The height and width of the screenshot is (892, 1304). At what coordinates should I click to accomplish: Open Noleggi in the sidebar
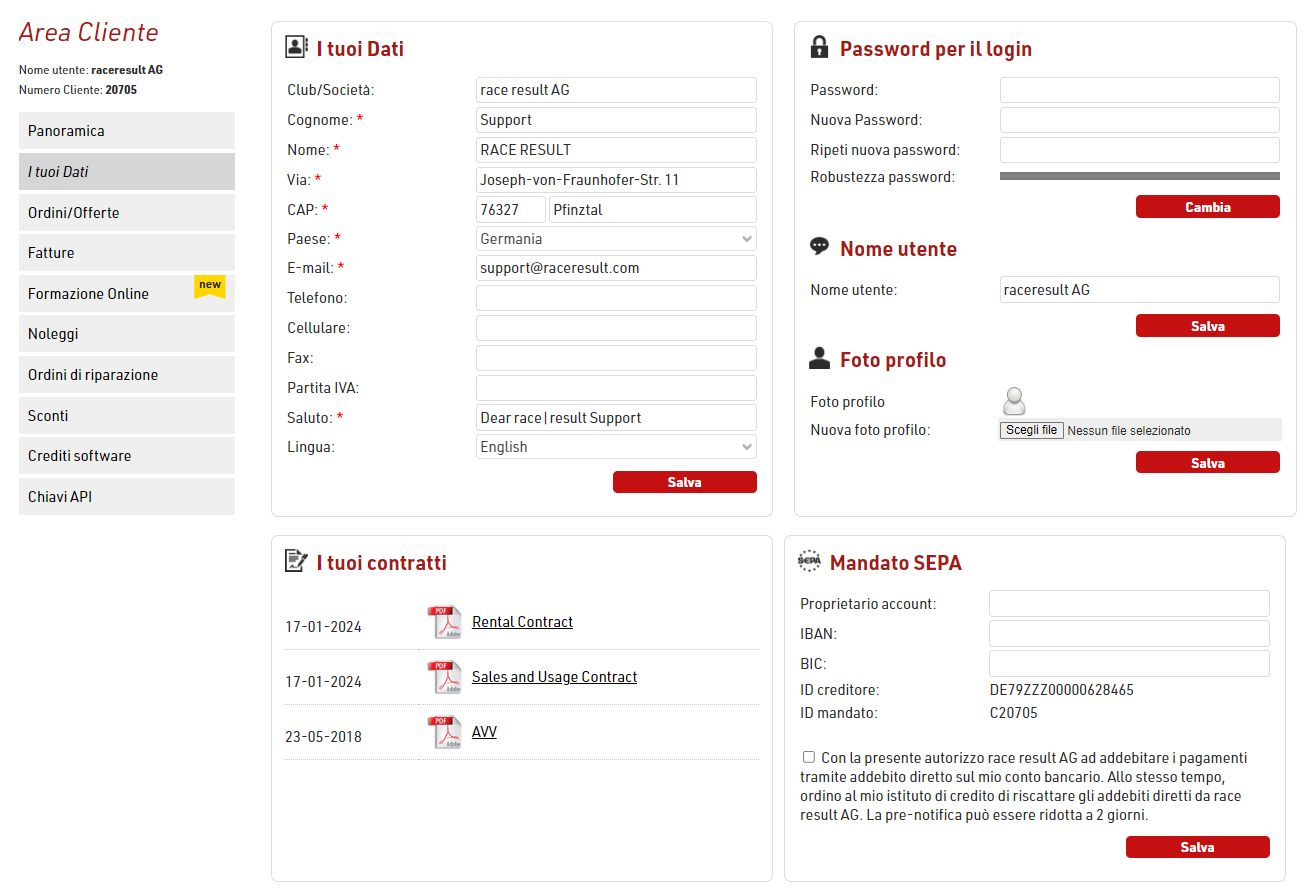click(127, 334)
